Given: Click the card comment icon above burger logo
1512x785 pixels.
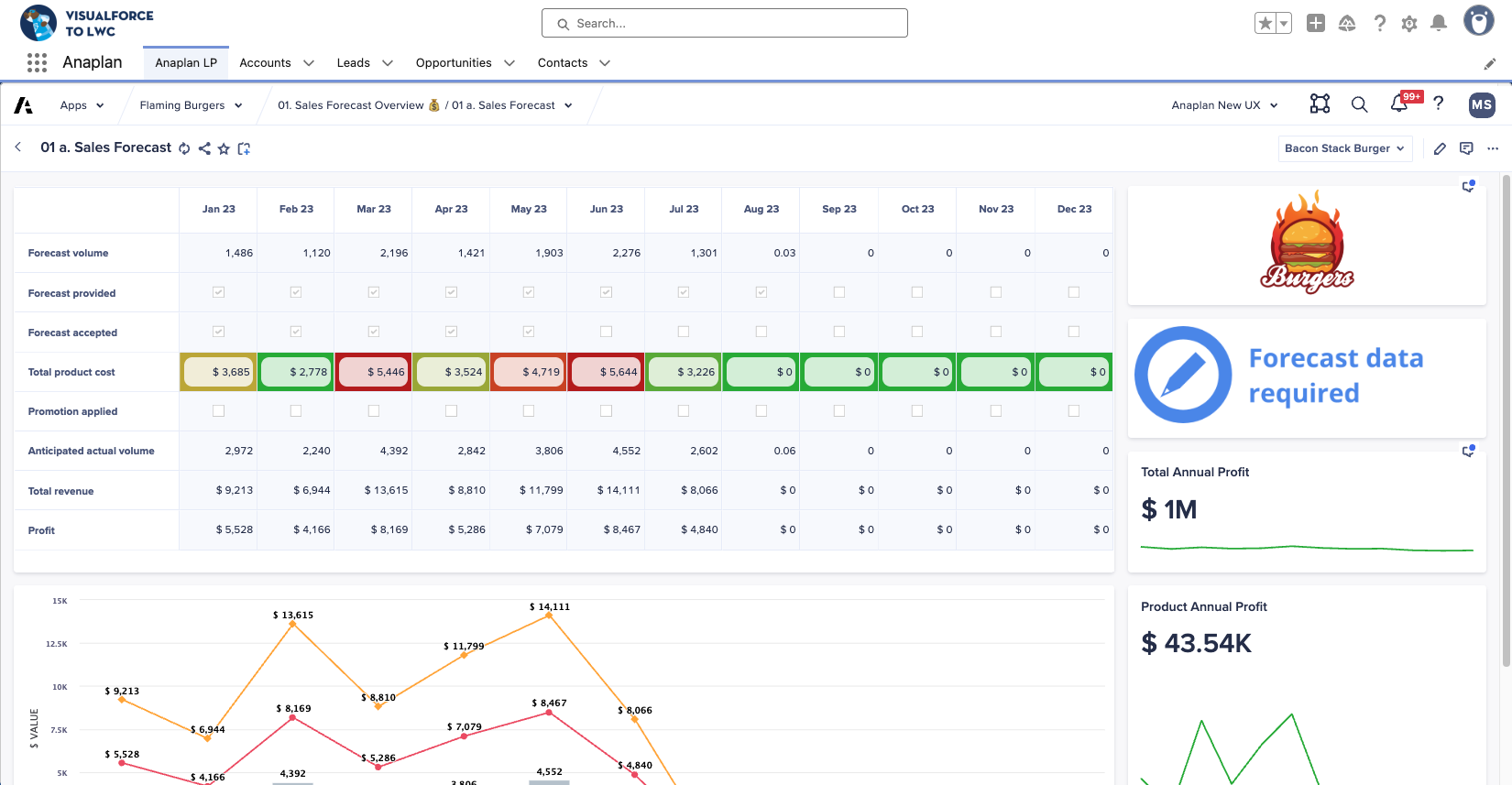Looking at the screenshot, I should (1468, 186).
